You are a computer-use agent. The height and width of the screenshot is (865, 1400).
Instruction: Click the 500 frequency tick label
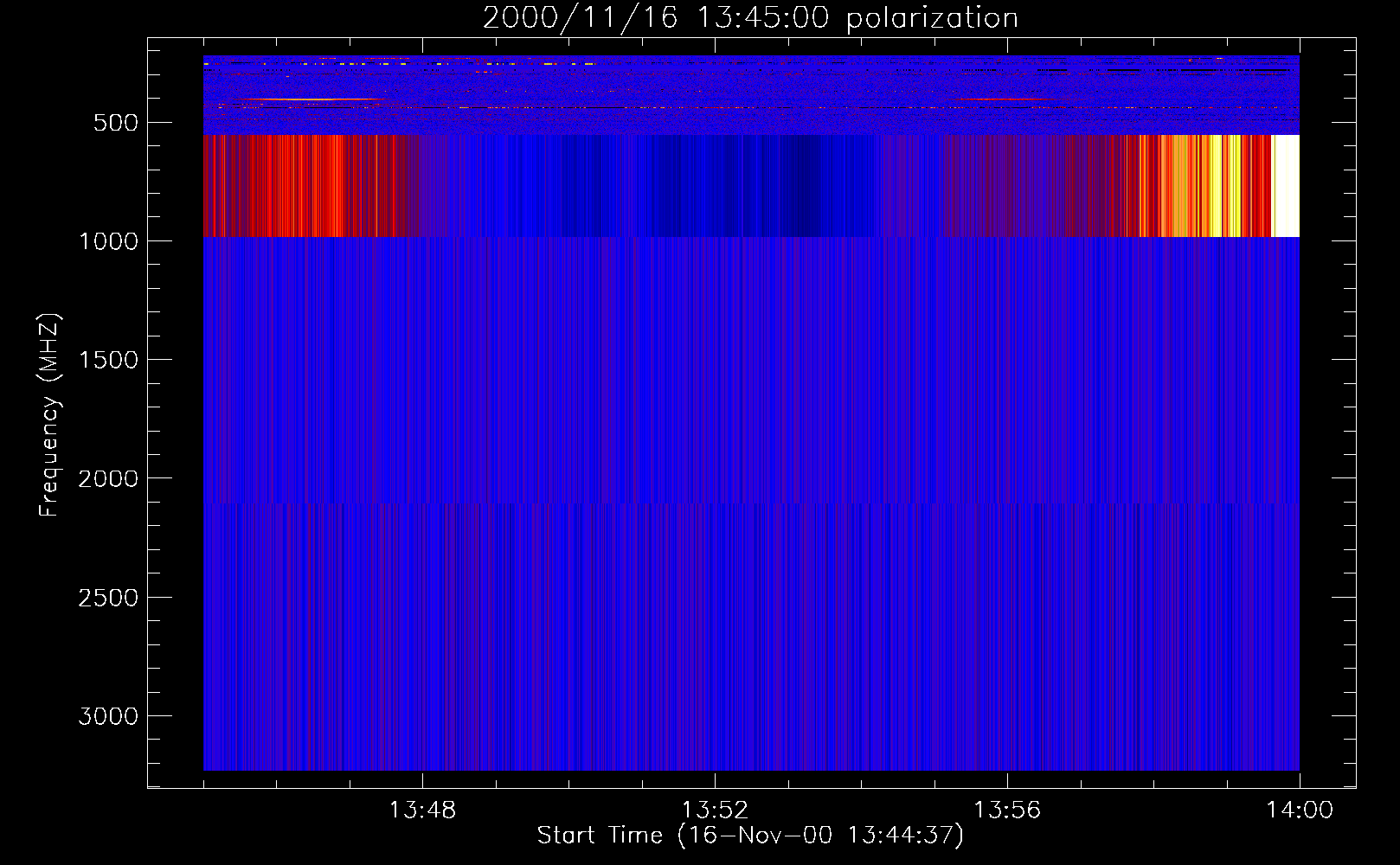pyautogui.click(x=116, y=123)
